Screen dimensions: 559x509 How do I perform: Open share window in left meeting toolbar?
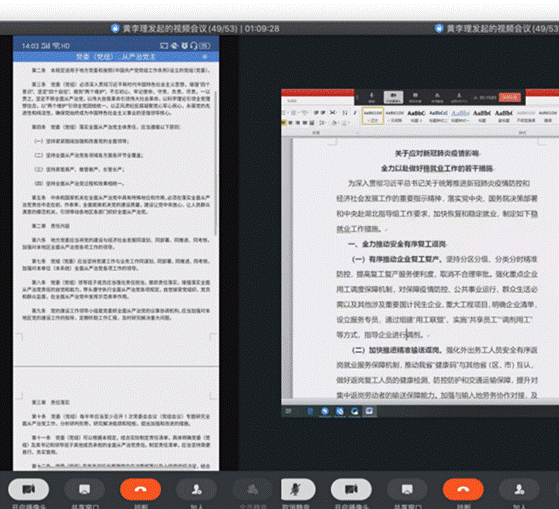[x=84, y=489]
